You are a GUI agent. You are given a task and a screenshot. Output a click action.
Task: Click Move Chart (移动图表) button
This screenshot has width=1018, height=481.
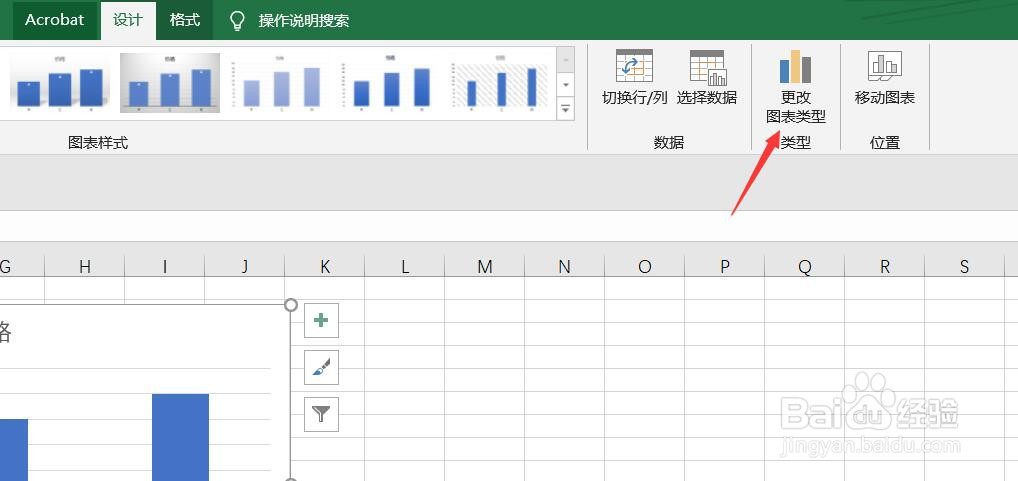pos(884,78)
